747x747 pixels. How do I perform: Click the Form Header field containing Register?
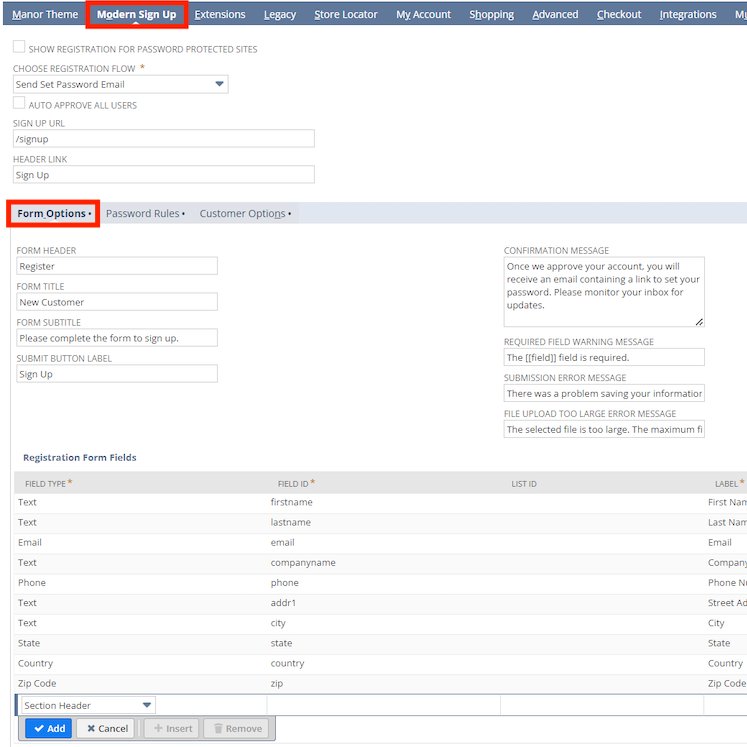point(117,266)
